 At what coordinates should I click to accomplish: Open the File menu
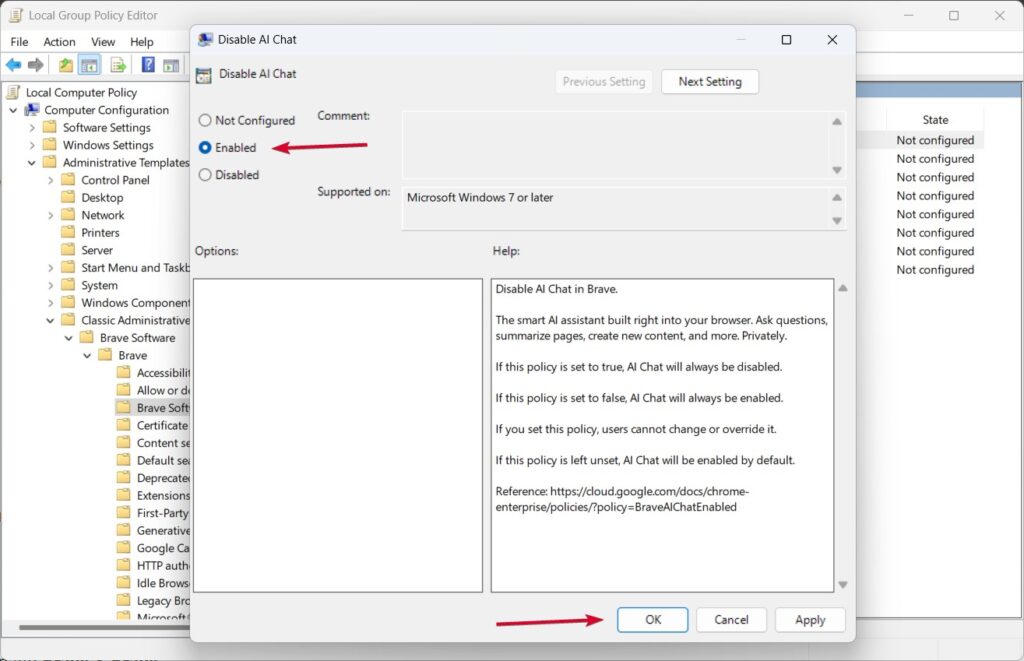tap(20, 42)
